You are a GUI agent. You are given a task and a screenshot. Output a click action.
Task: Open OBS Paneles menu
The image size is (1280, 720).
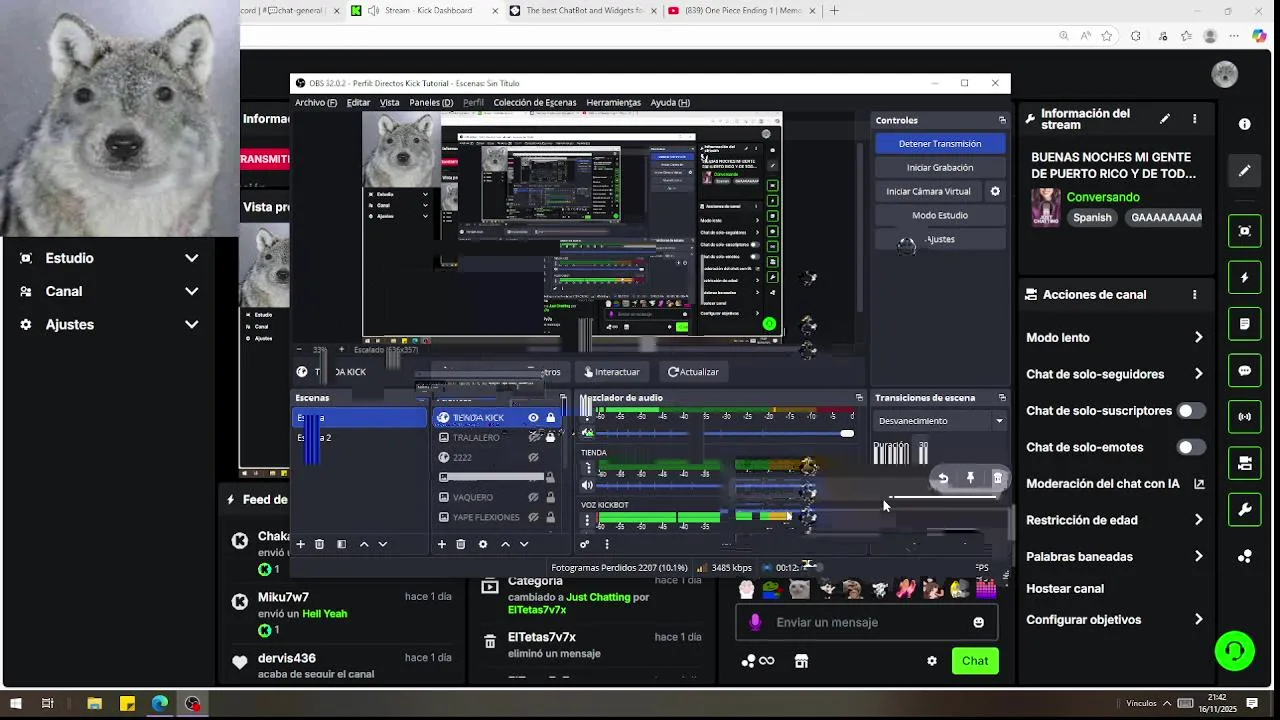(x=431, y=102)
